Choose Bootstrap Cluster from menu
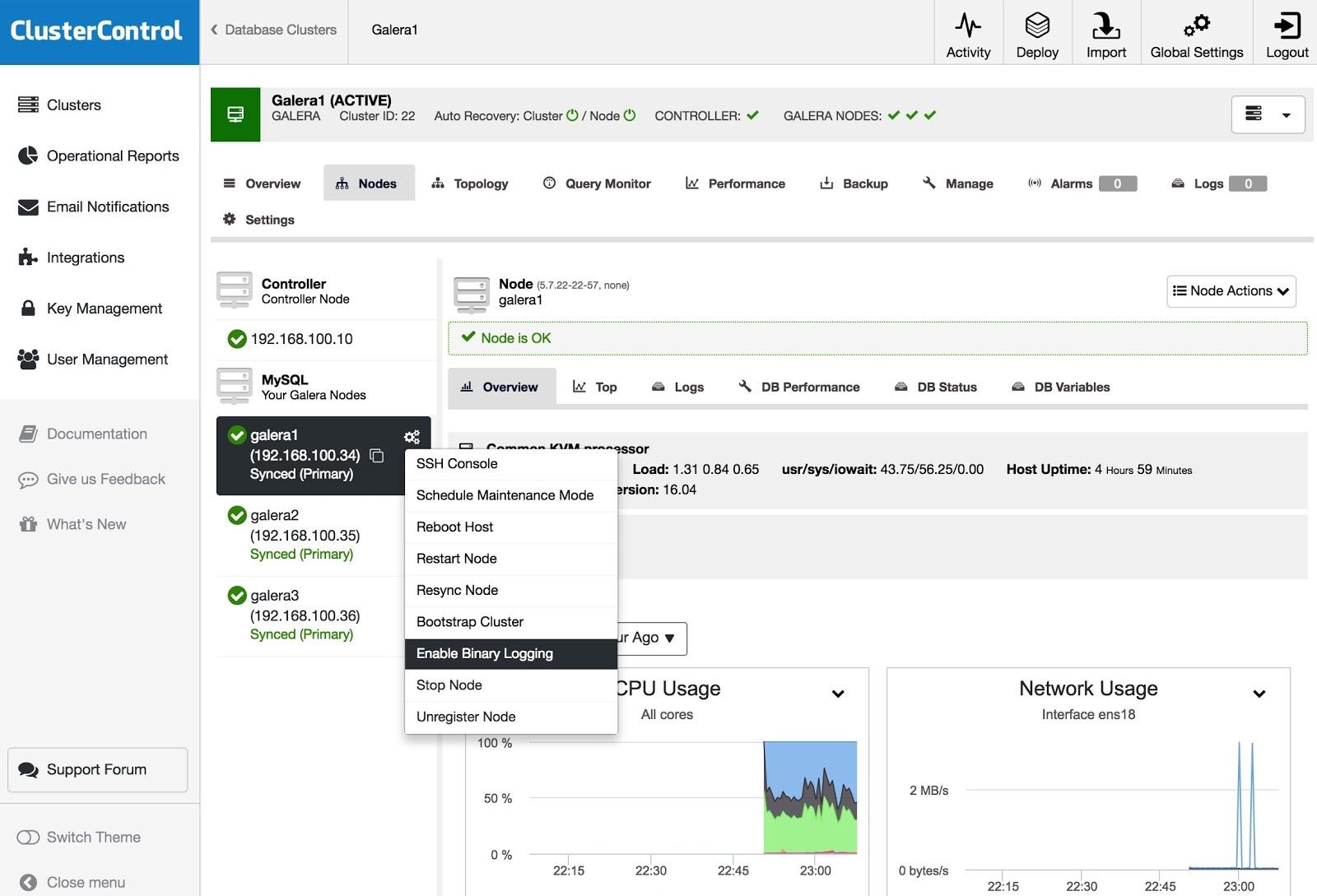Image resolution: width=1317 pixels, height=896 pixels. point(511,622)
